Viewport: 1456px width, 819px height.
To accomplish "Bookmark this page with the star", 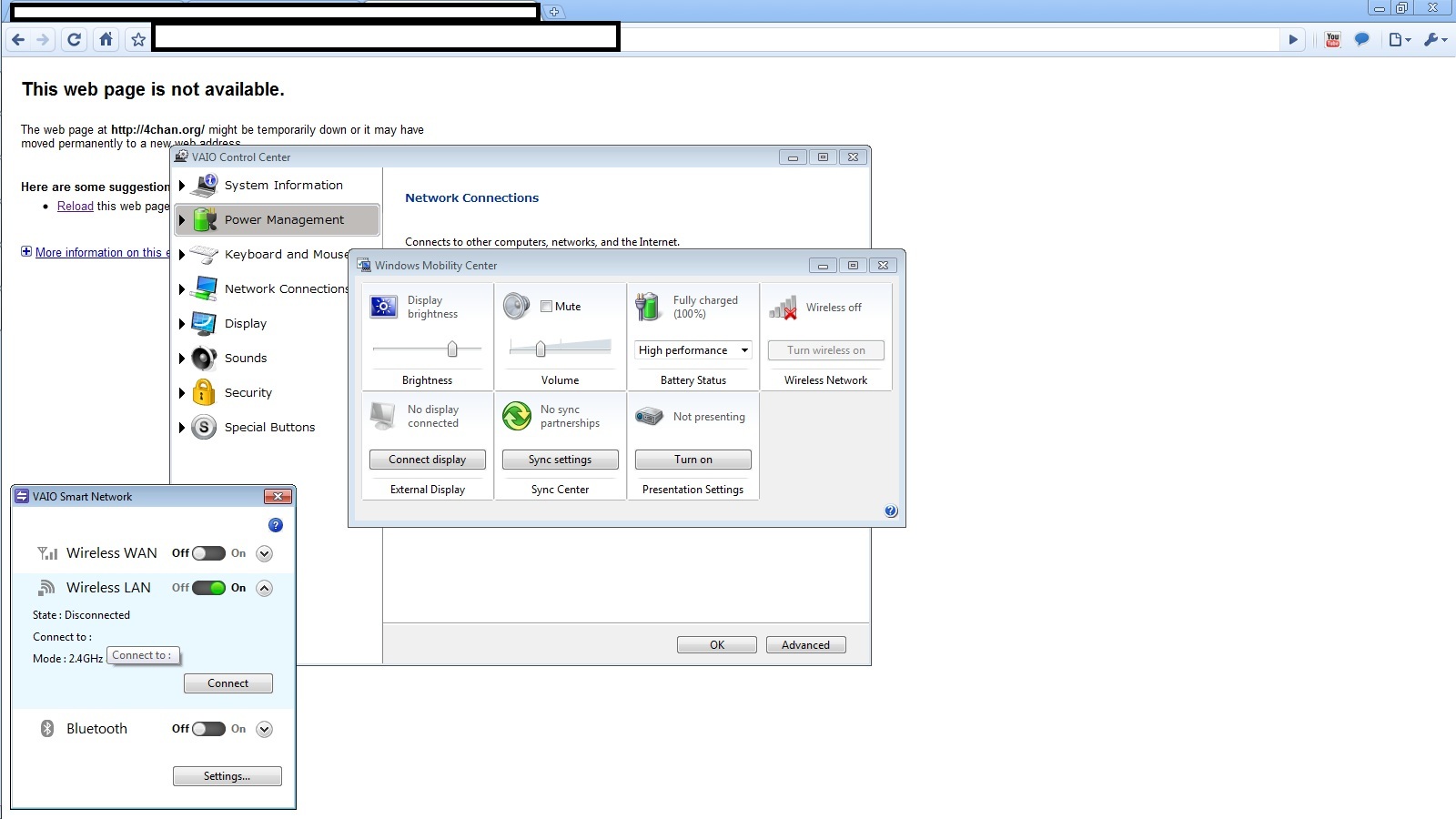I will click(138, 40).
